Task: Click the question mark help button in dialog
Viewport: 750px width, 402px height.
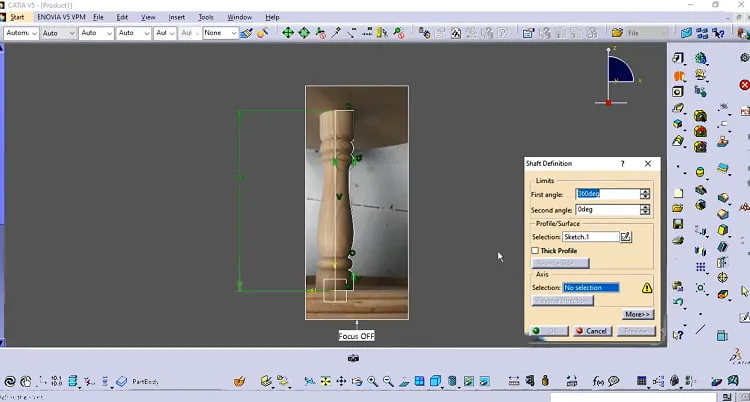Action: pyautogui.click(x=622, y=164)
